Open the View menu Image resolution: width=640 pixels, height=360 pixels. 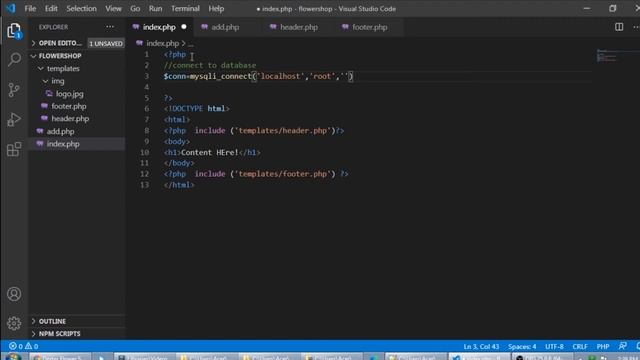click(x=113, y=9)
